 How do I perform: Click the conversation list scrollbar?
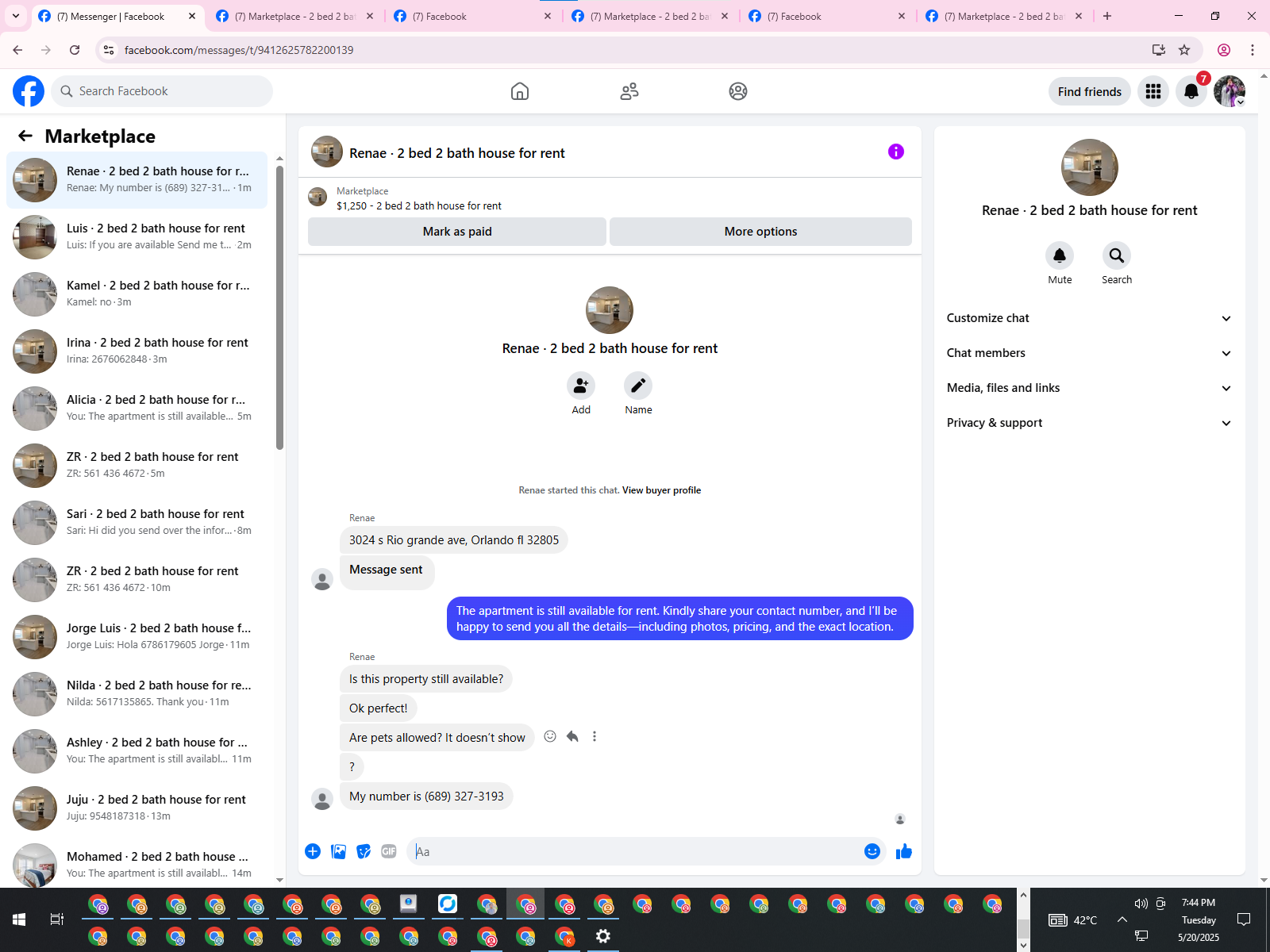pyautogui.click(x=279, y=308)
